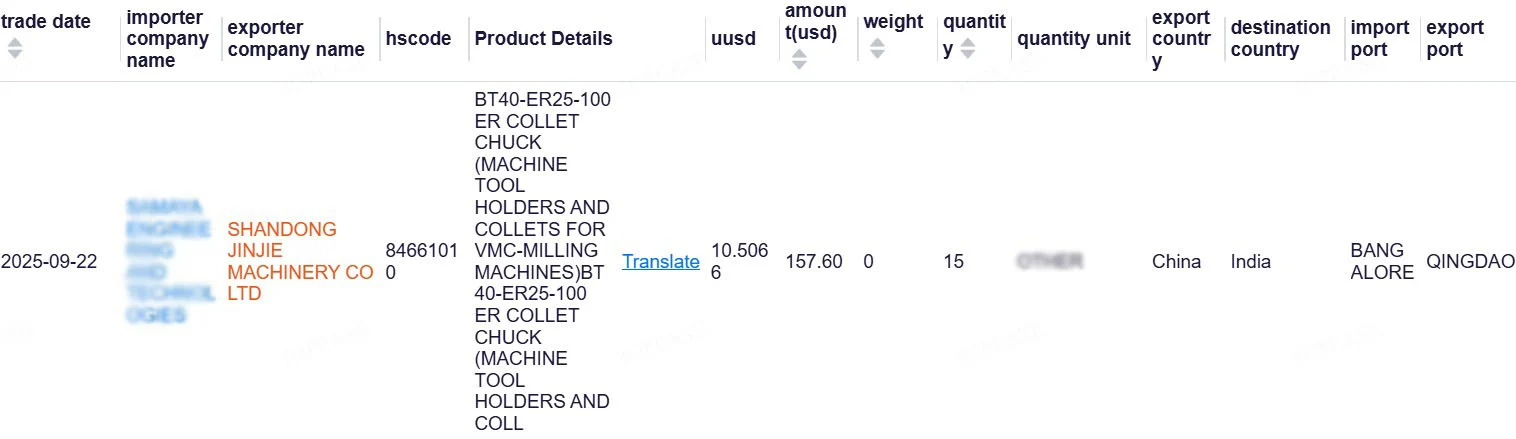Select the export port column header

click(x=1454, y=39)
